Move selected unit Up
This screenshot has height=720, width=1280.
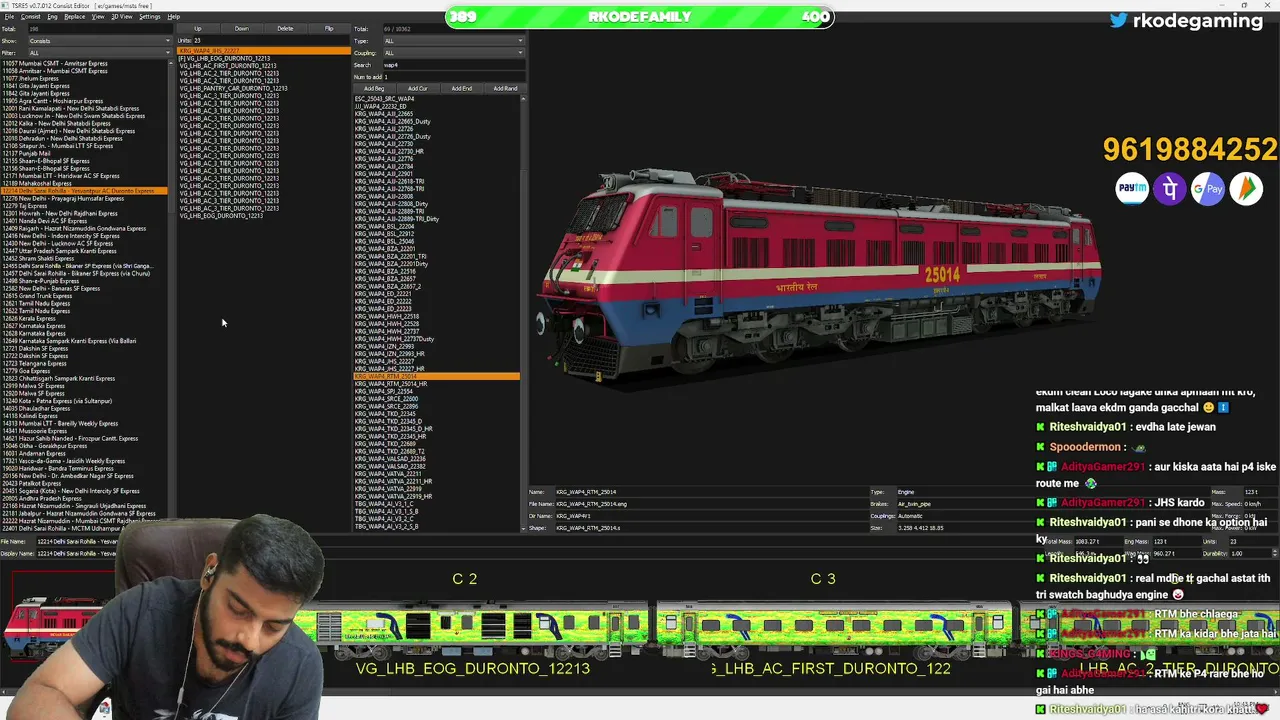[x=198, y=29]
